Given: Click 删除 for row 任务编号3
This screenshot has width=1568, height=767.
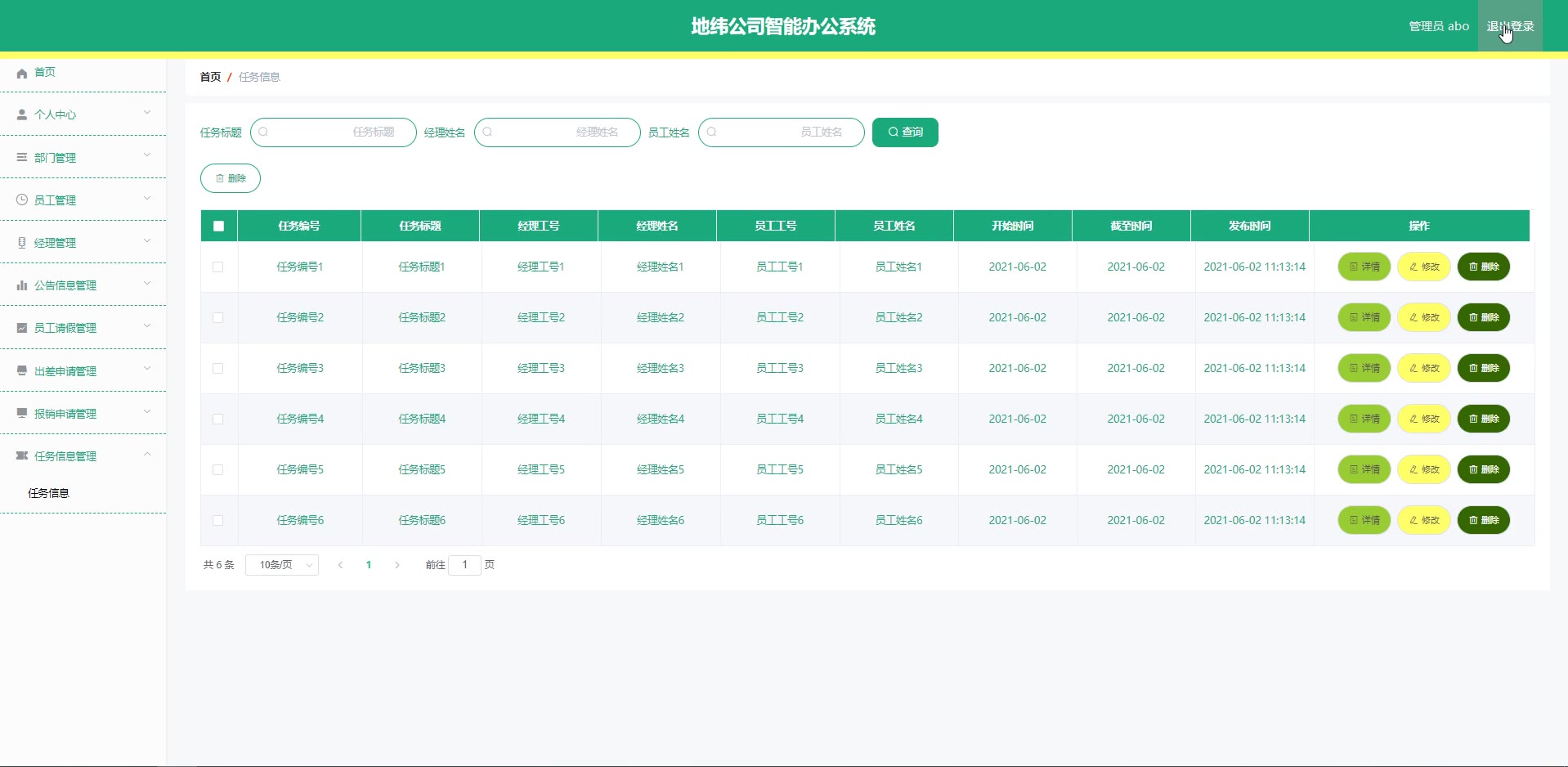Looking at the screenshot, I should [x=1483, y=368].
